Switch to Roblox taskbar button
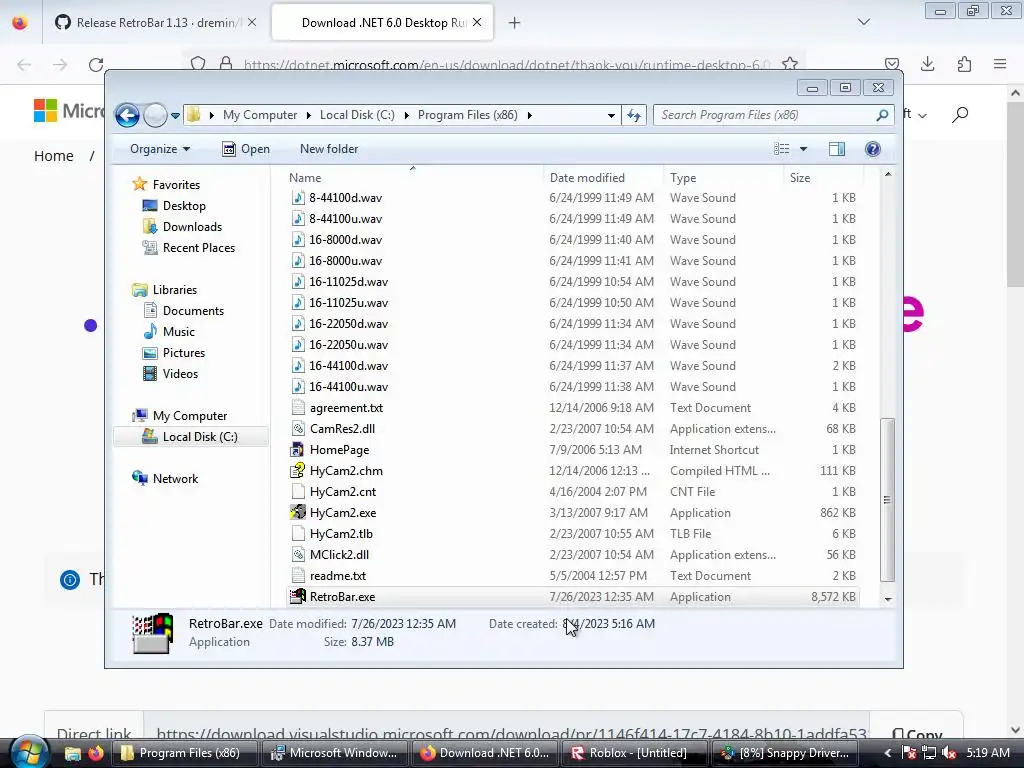Screen dimensions: 1024x768 (x=635, y=753)
